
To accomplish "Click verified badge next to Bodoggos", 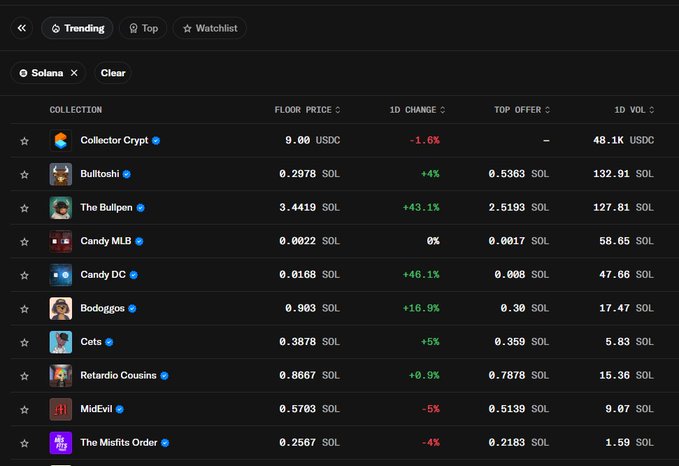I will (x=132, y=308).
